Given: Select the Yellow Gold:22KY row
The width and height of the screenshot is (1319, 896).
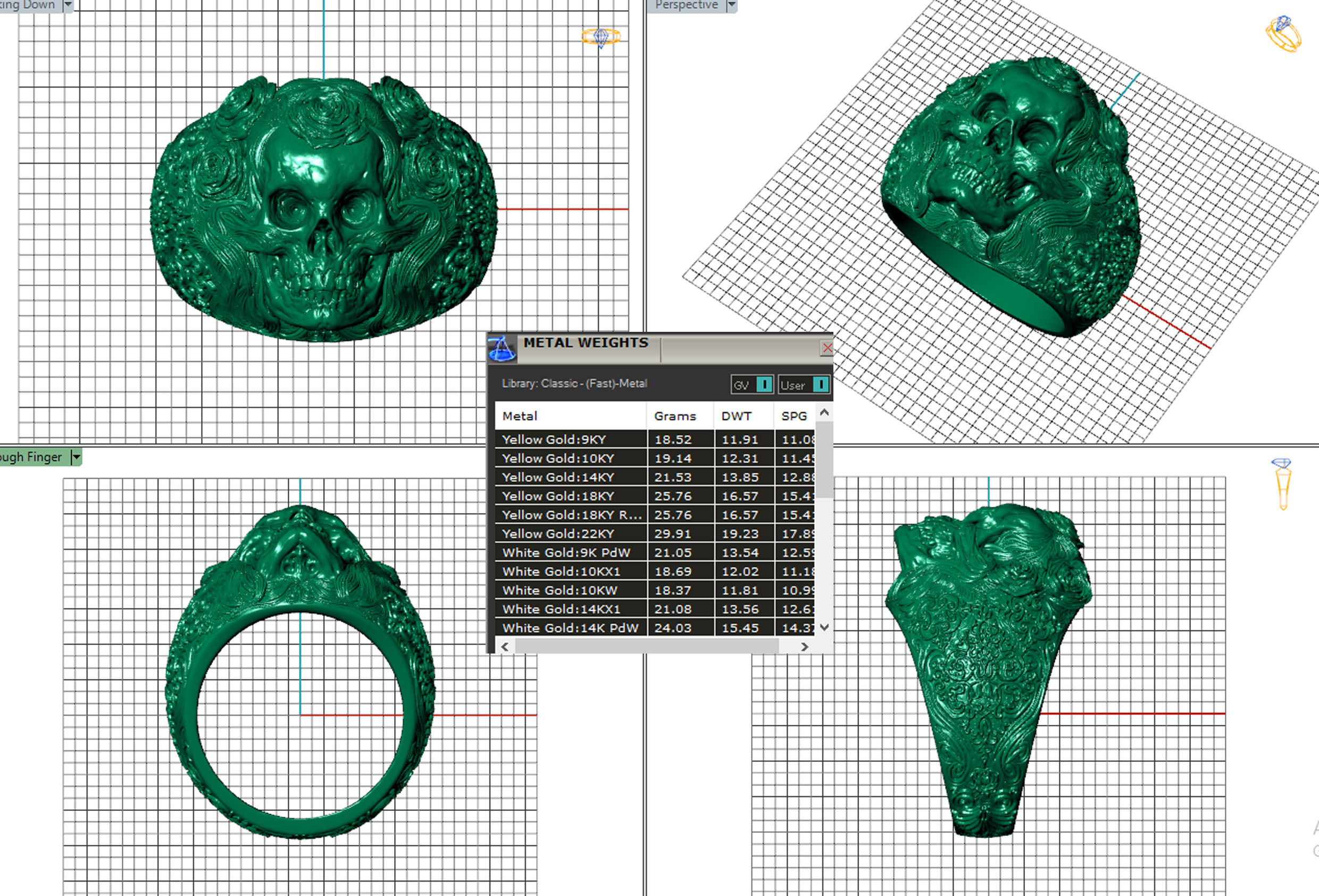Looking at the screenshot, I should 655,533.
